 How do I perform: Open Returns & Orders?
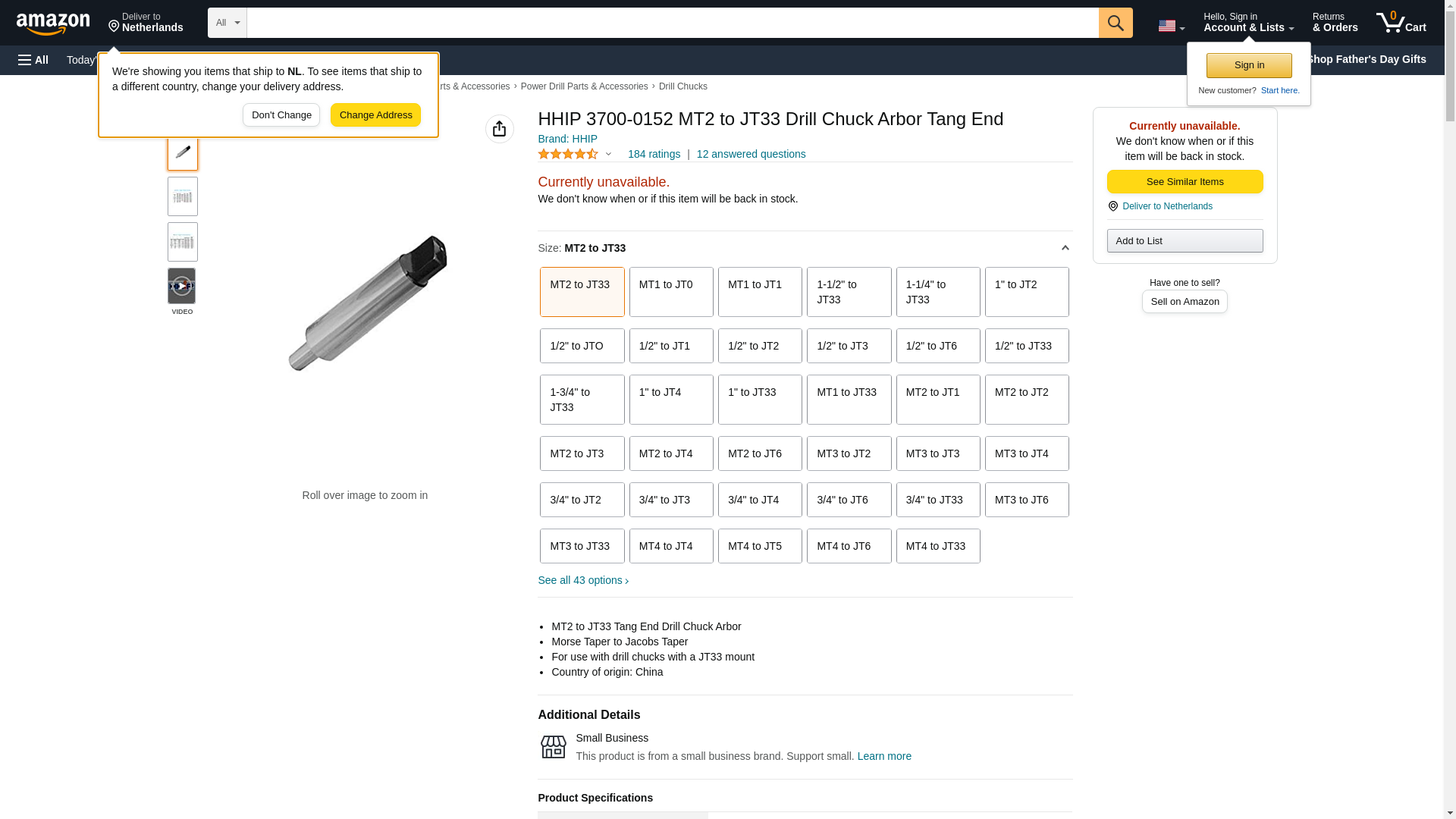pos(1335,23)
